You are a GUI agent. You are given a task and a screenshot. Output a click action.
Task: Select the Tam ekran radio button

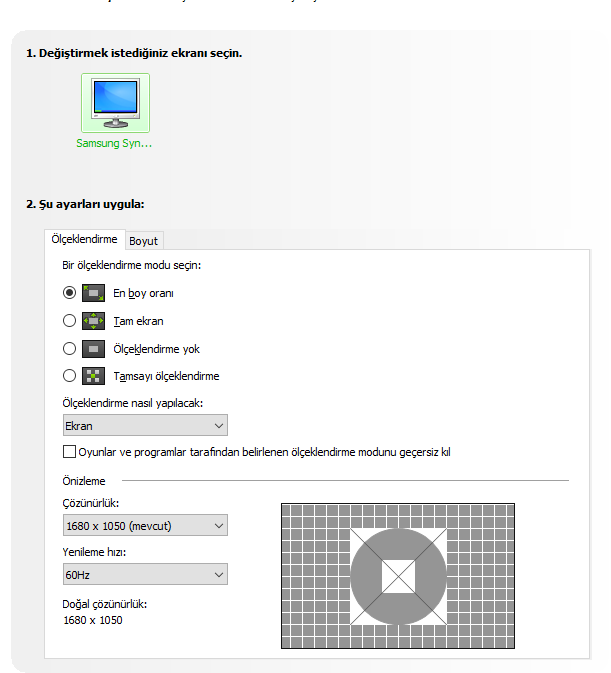point(69,321)
